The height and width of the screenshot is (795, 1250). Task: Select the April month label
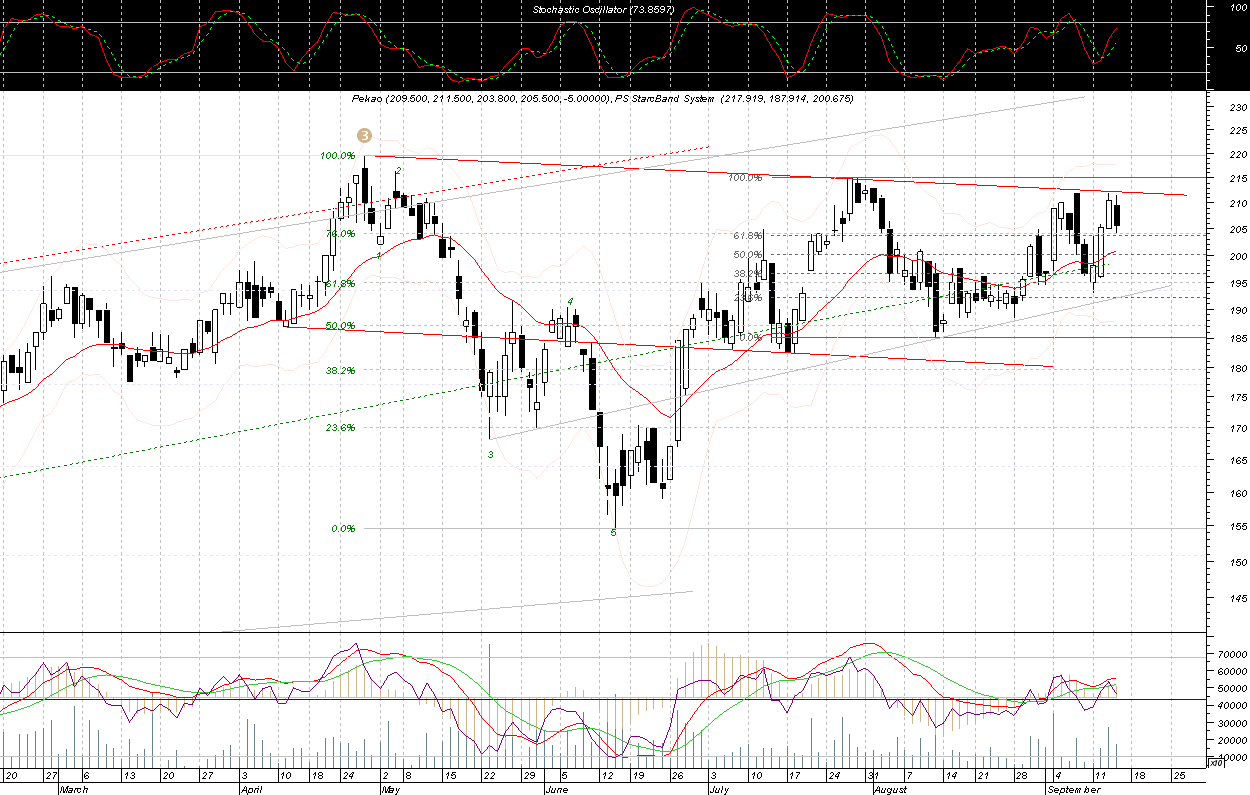coord(254,789)
